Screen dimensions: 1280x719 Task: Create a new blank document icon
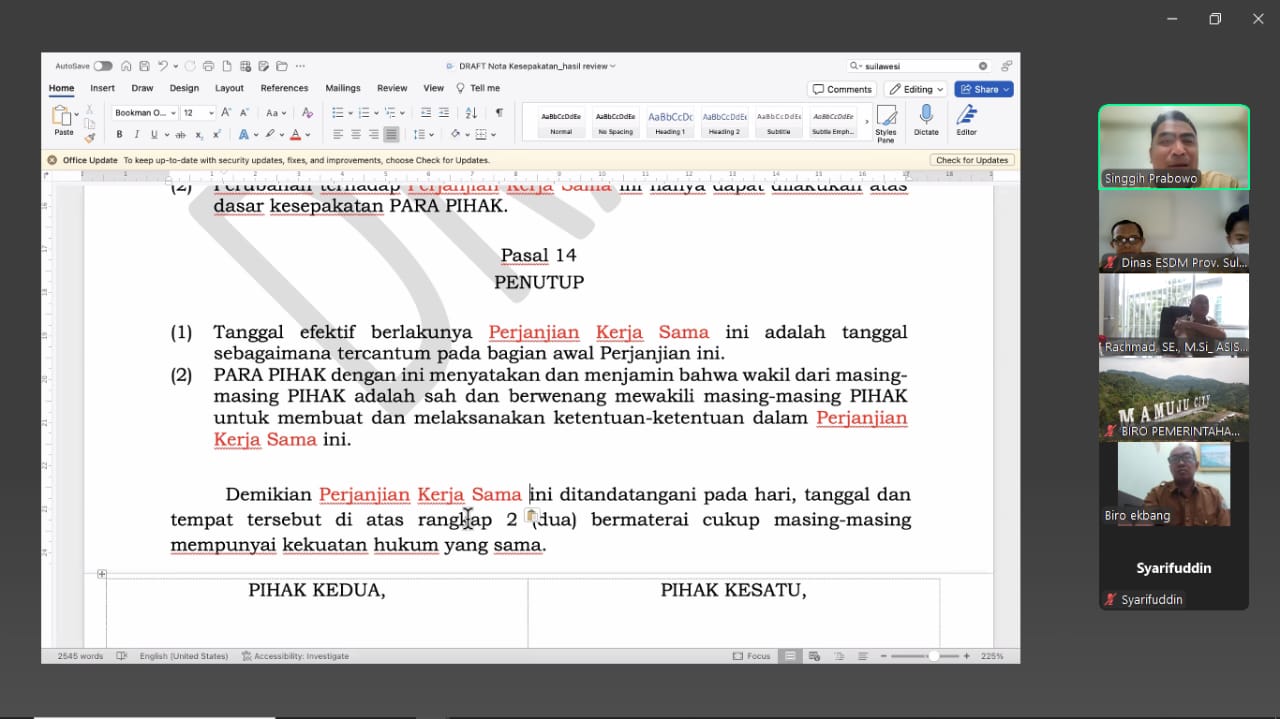click(227, 66)
